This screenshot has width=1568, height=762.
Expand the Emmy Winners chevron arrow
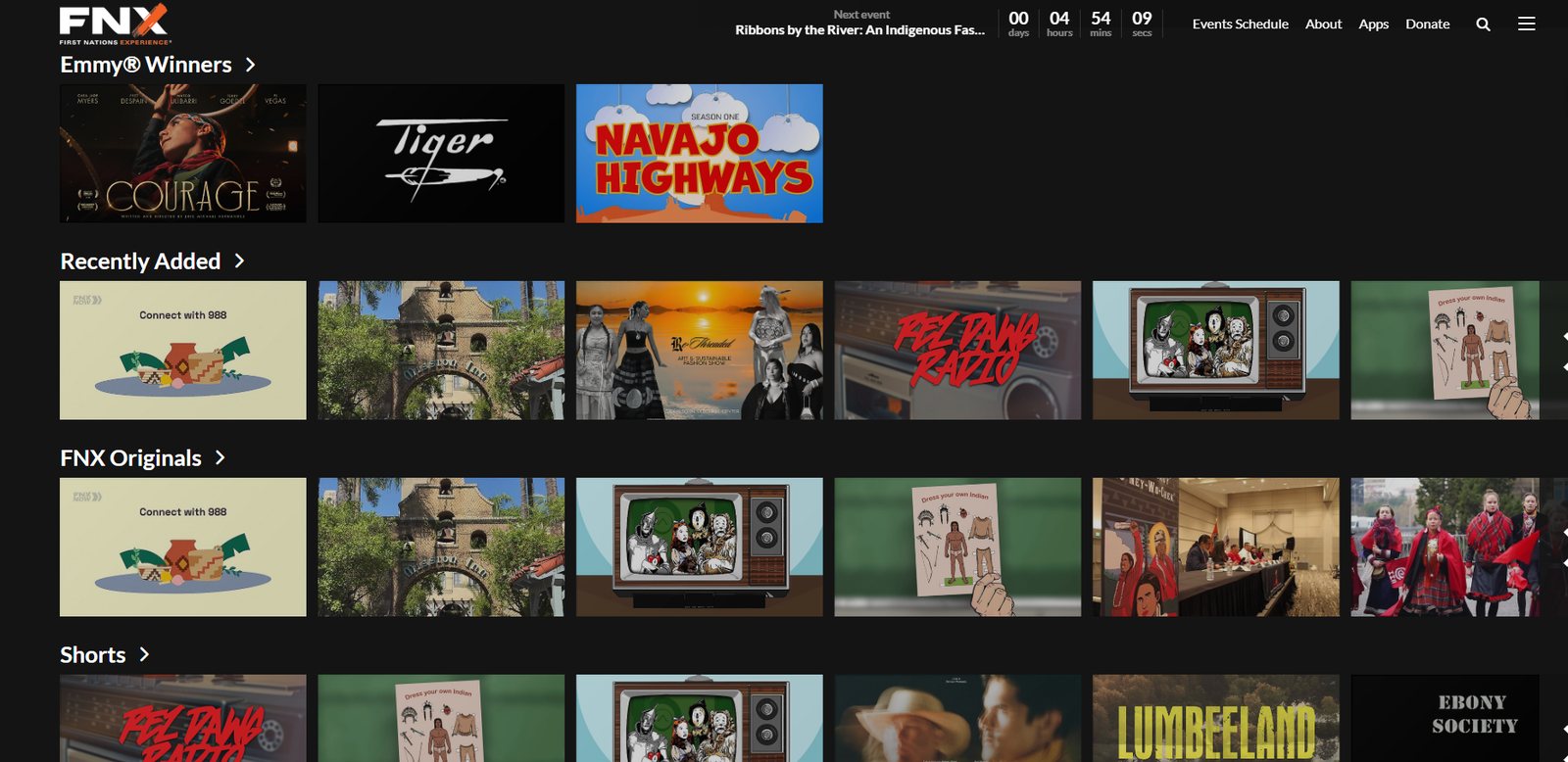251,65
